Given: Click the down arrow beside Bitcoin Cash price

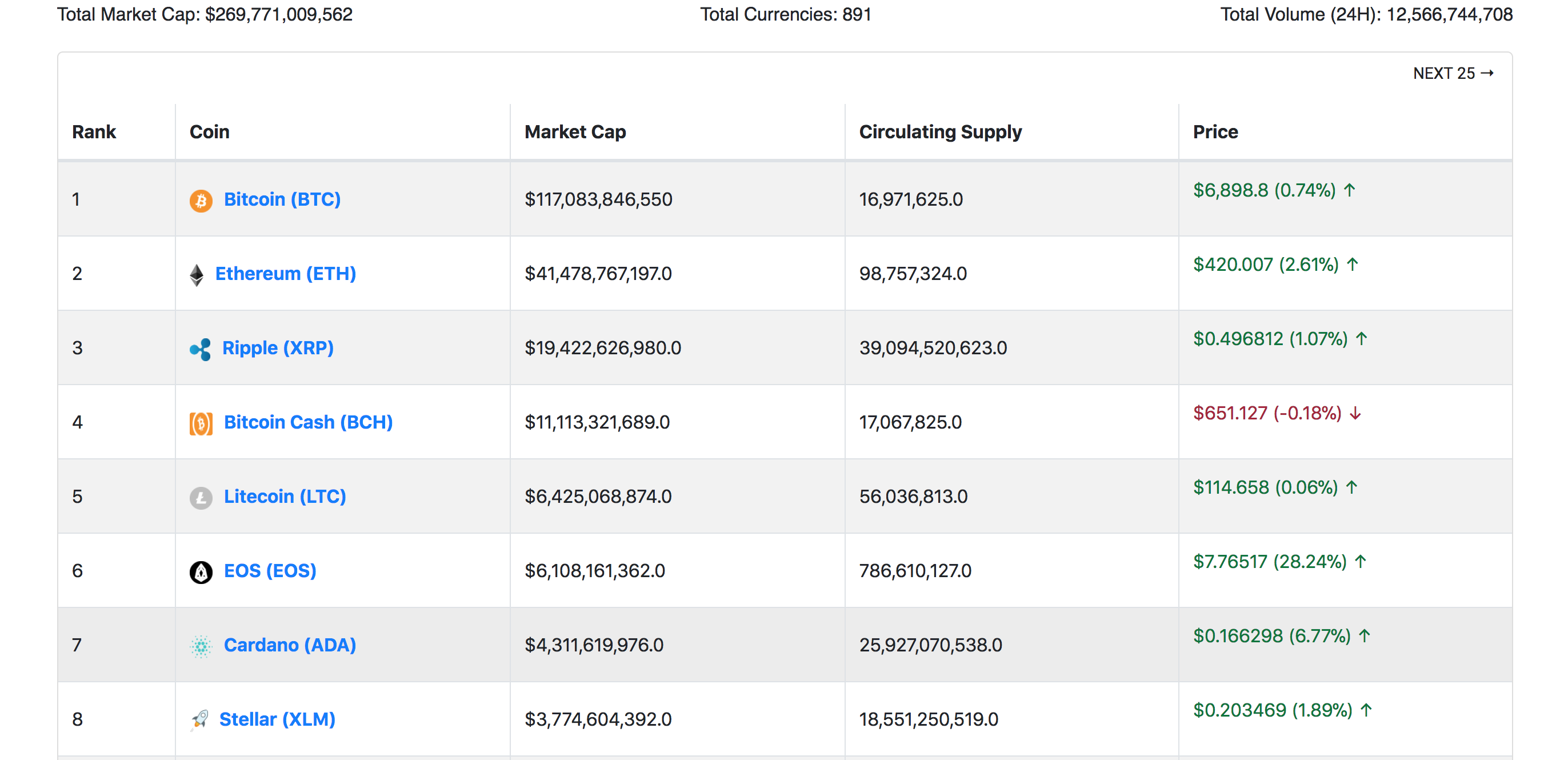Looking at the screenshot, I should 1355,414.
